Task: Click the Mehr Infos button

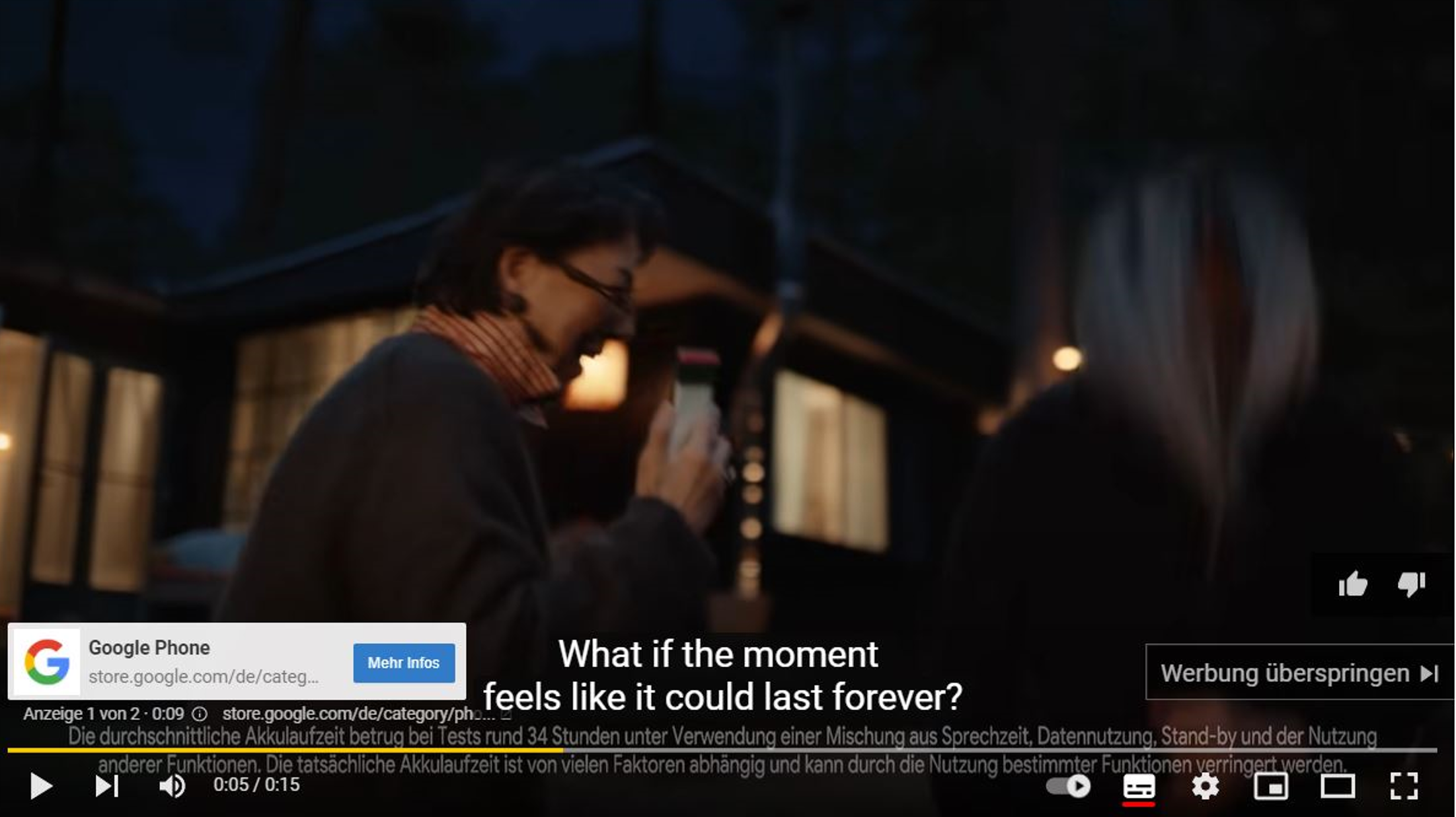Action: [x=404, y=662]
